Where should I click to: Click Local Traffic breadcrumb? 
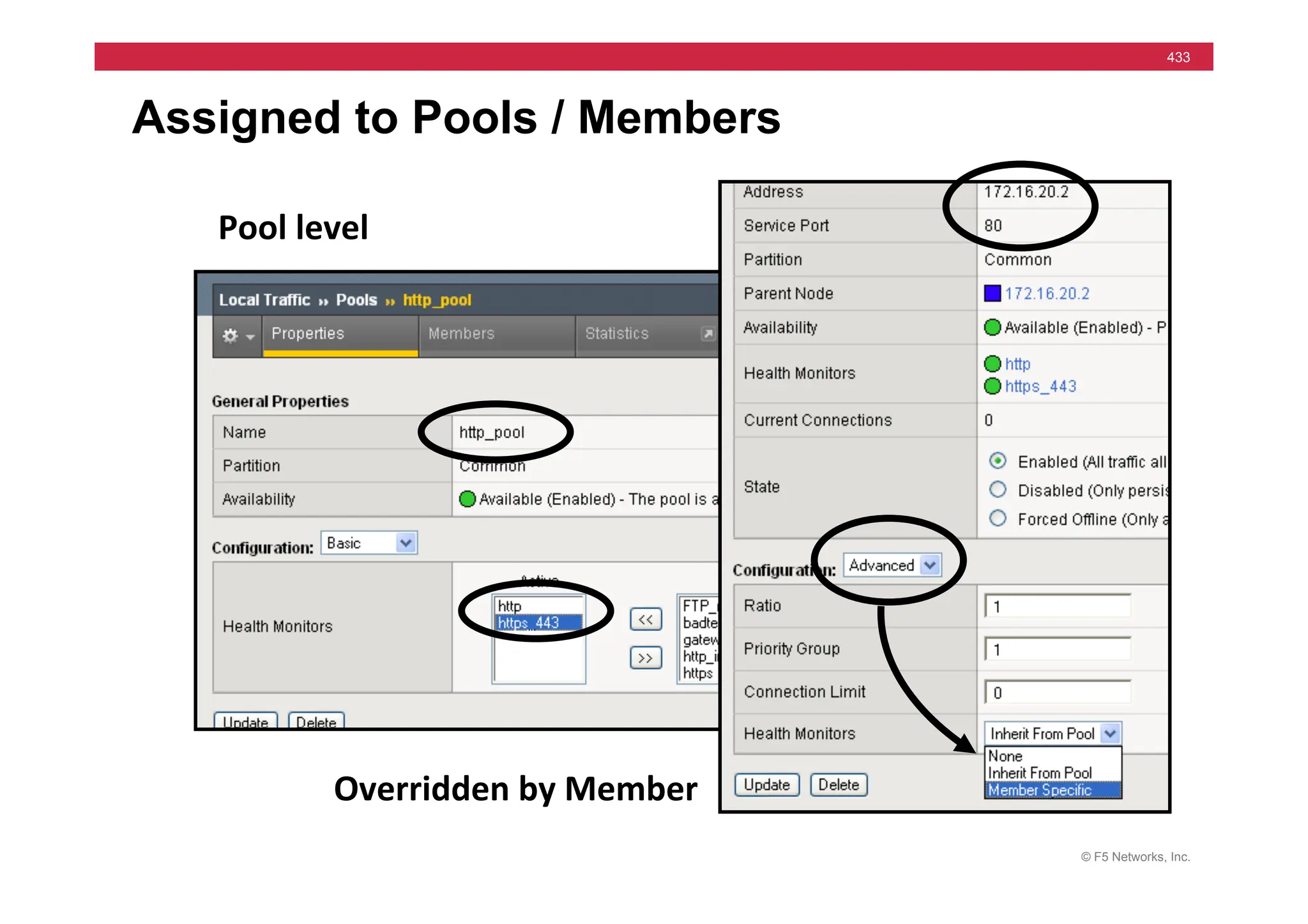coord(264,300)
